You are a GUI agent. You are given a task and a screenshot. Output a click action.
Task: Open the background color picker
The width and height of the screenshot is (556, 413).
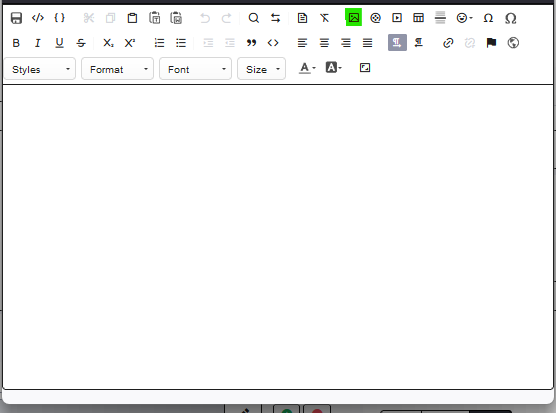point(334,68)
